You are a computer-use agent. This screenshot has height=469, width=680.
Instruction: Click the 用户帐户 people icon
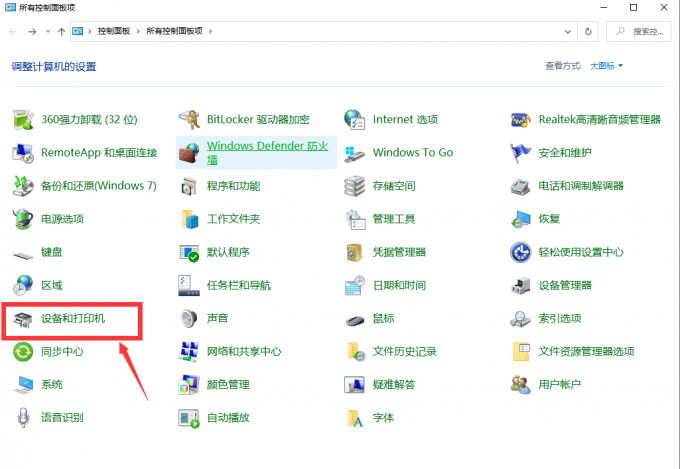[520, 384]
